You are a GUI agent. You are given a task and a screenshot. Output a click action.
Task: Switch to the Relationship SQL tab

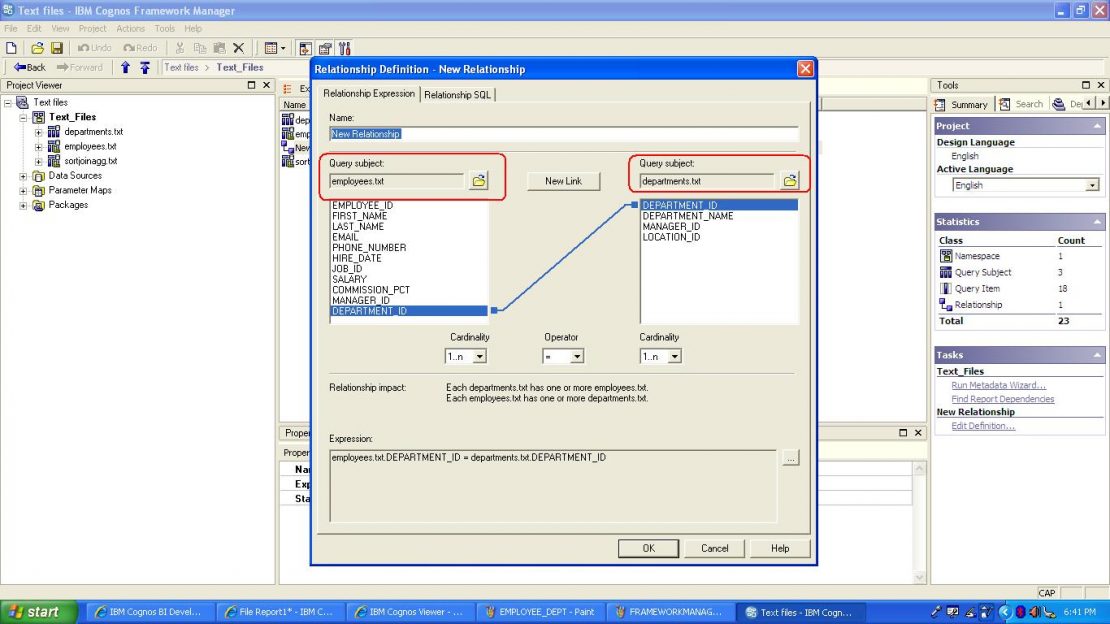point(457,94)
